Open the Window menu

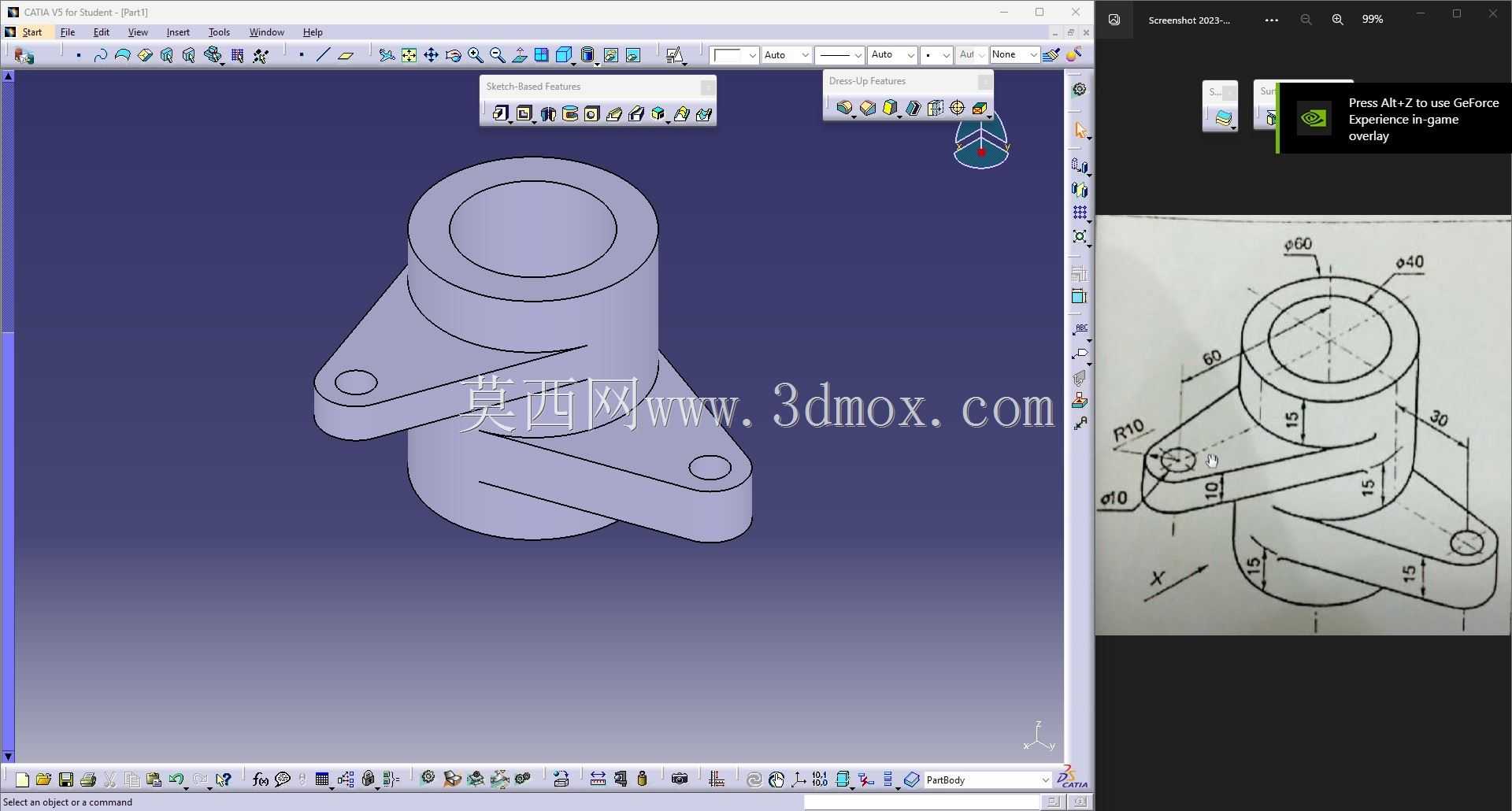(x=267, y=32)
